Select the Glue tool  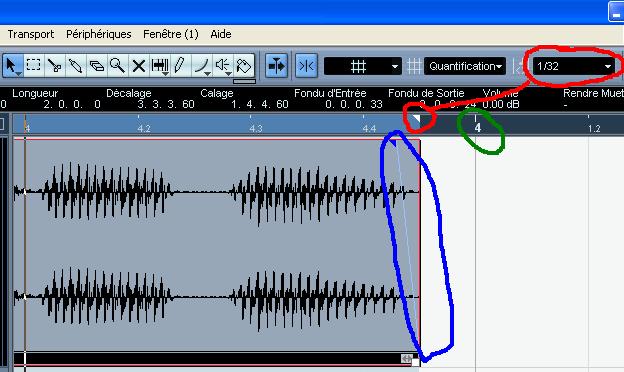tap(76, 66)
